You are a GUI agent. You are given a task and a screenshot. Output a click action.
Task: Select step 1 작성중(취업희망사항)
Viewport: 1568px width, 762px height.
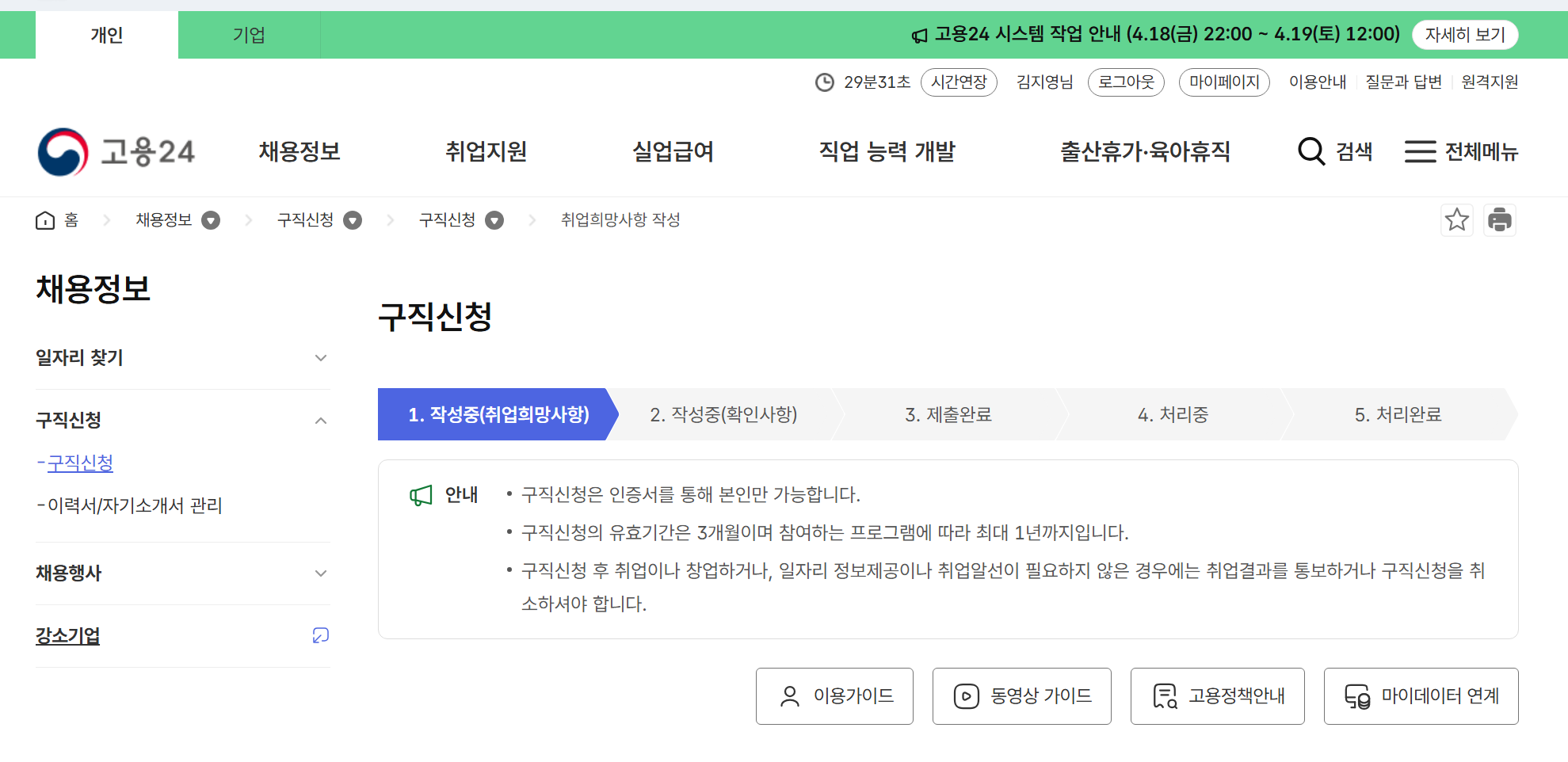498,414
